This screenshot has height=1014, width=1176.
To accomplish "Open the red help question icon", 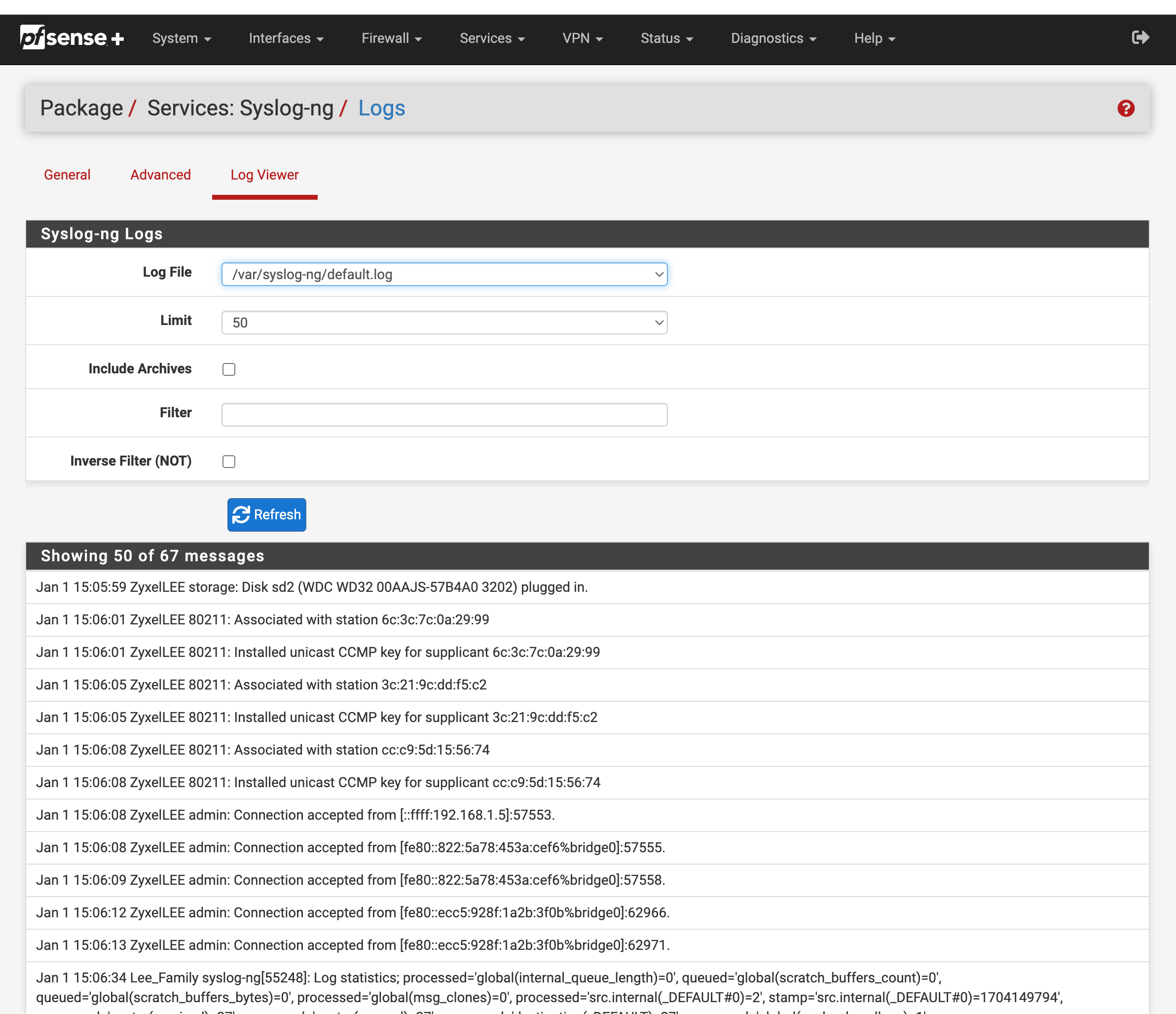I will click(x=1126, y=109).
